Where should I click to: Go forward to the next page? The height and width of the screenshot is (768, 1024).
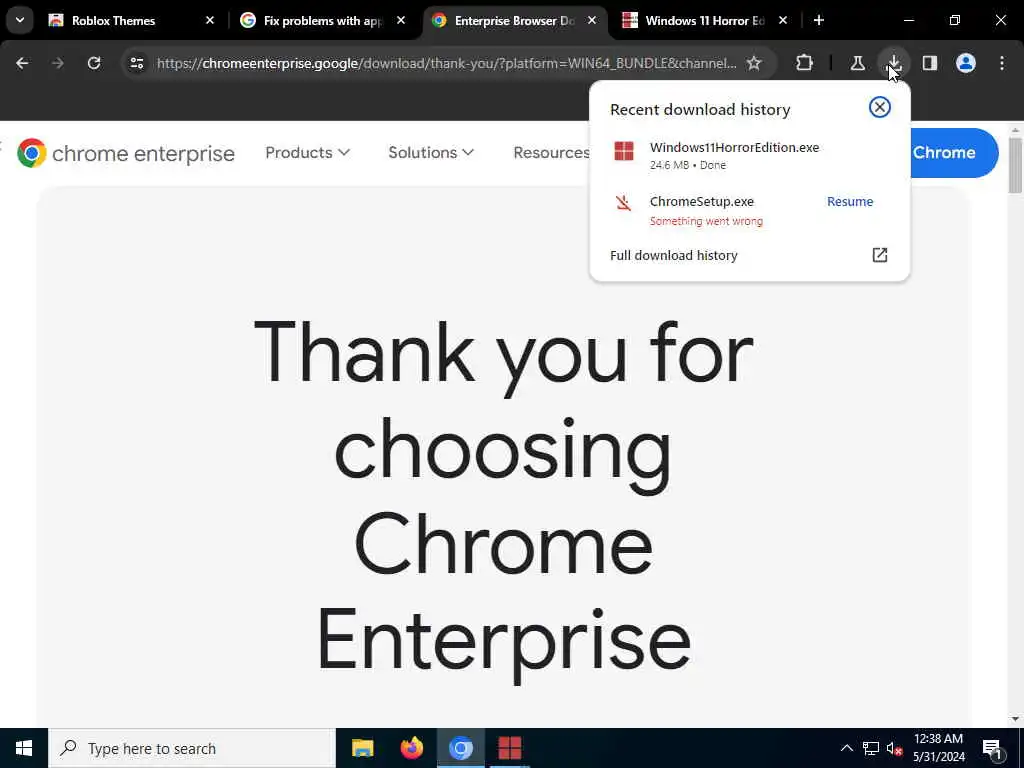pos(58,63)
